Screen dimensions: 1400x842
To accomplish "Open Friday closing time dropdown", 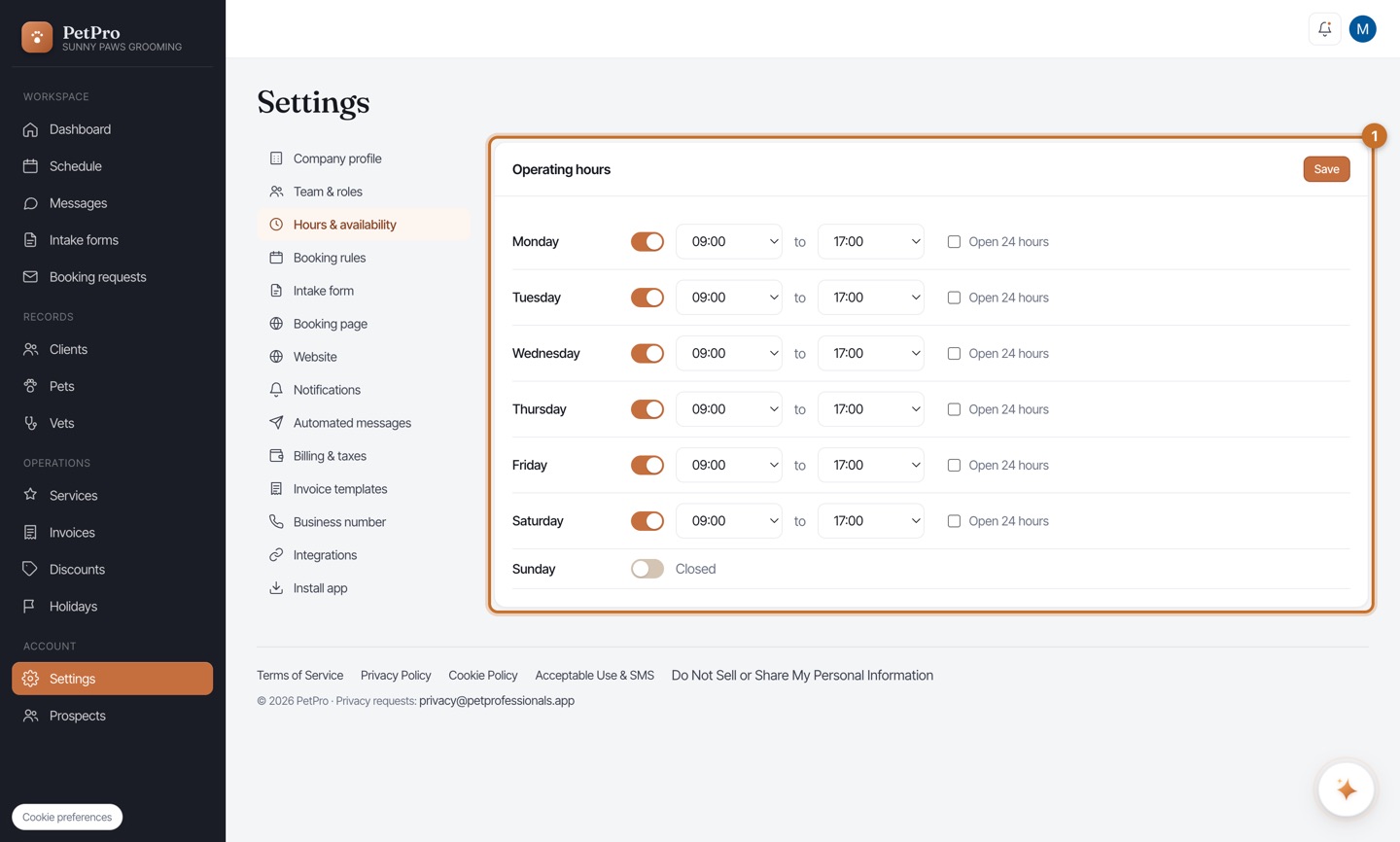I will coord(871,465).
